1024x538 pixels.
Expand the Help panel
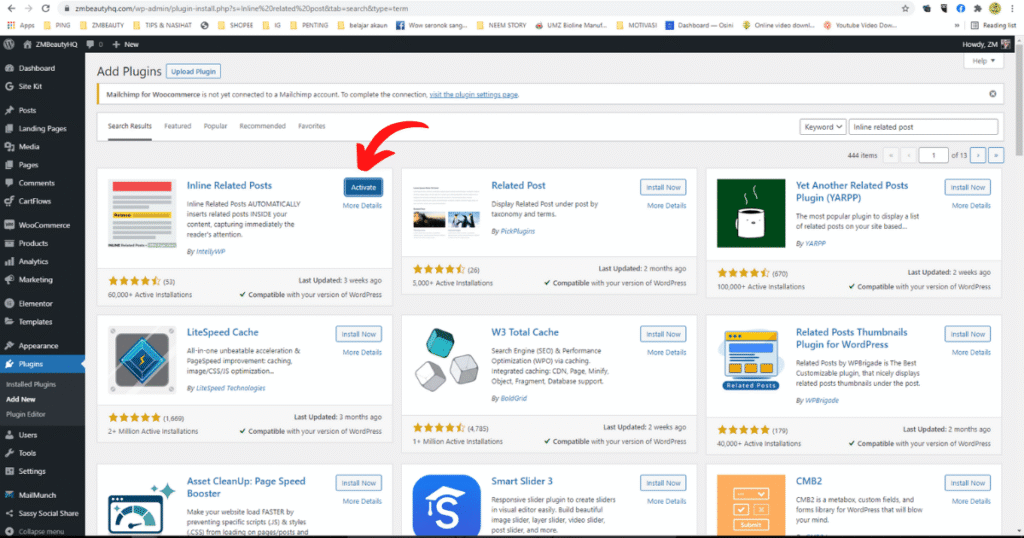click(984, 61)
